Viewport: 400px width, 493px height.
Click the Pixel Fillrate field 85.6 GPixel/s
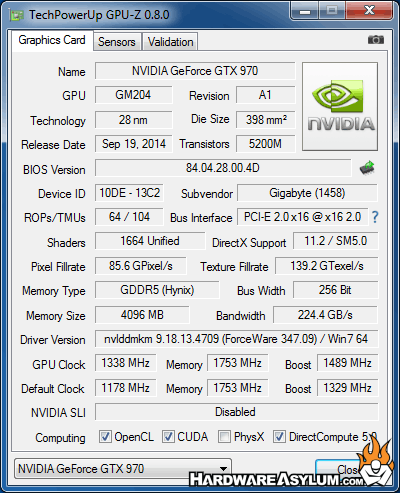pyautogui.click(x=141, y=266)
